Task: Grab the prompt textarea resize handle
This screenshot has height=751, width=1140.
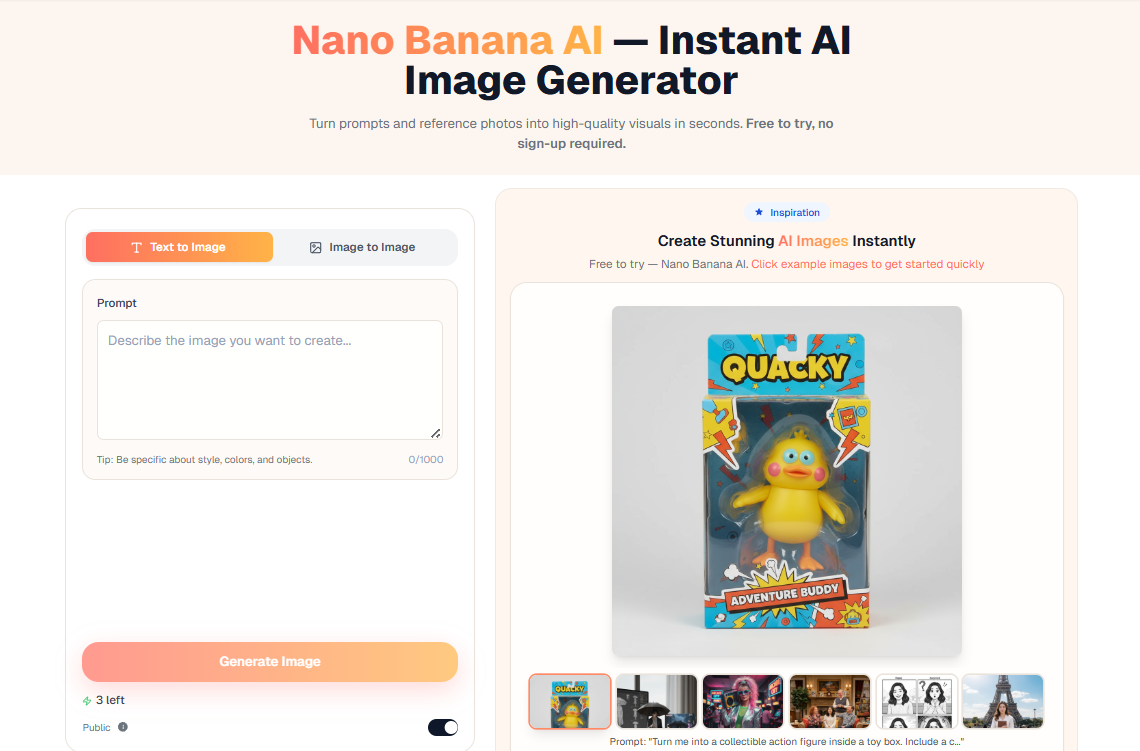Action: pos(435,433)
